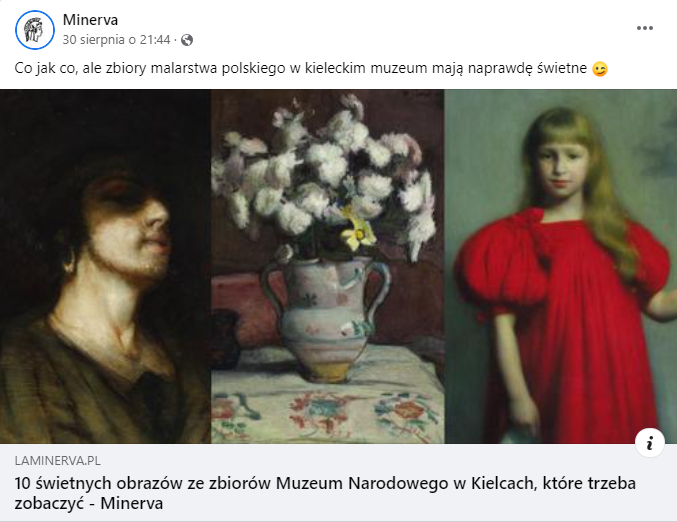
Task: Open the LAMINERVA.PL source domain link
Action: 57,461
